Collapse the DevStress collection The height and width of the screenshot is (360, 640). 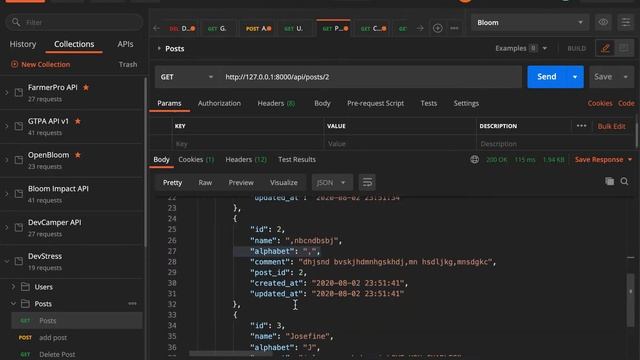point(7,261)
